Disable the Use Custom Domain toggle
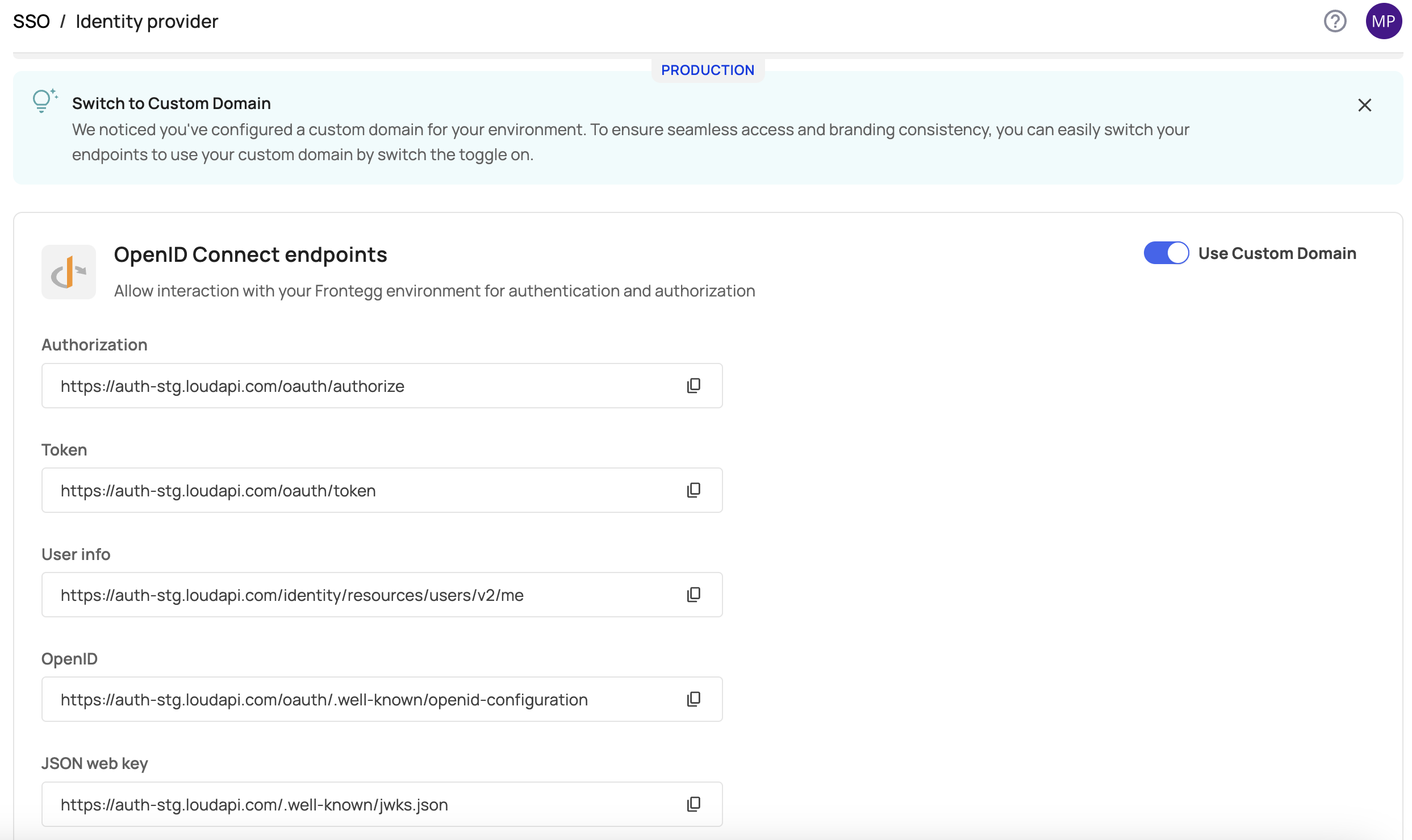This screenshot has height=840, width=1412. tap(1166, 253)
